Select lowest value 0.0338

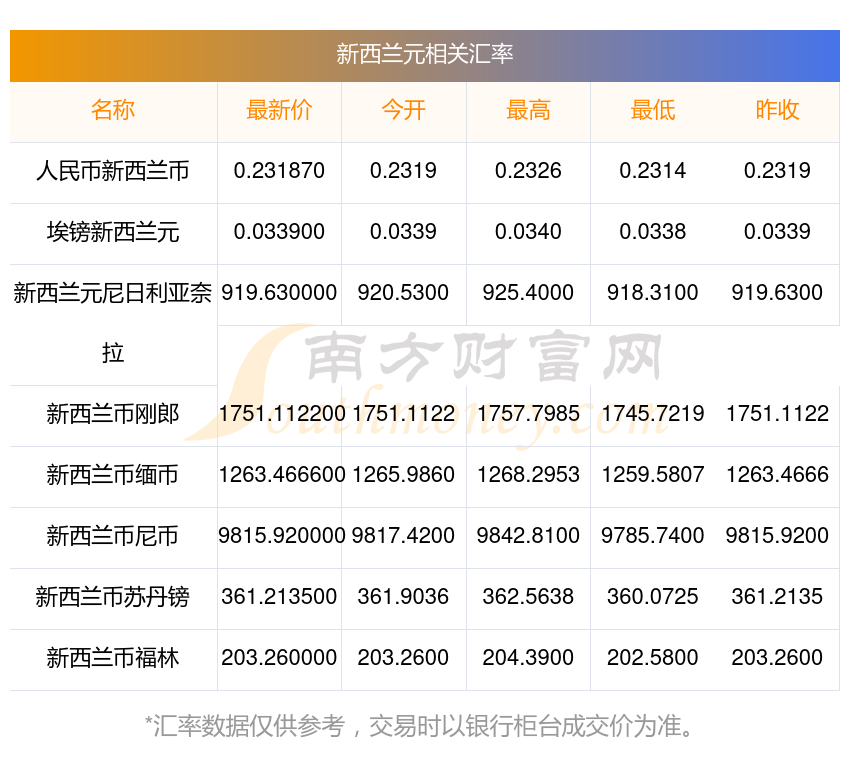point(653,232)
